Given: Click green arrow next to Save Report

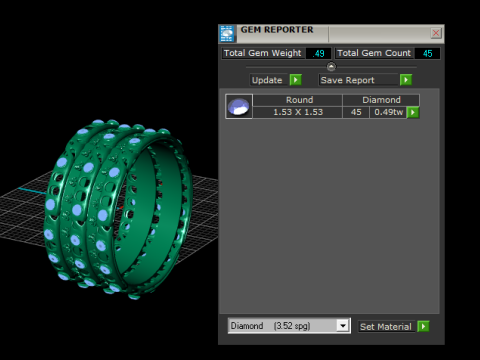Looking at the screenshot, I should [406, 80].
